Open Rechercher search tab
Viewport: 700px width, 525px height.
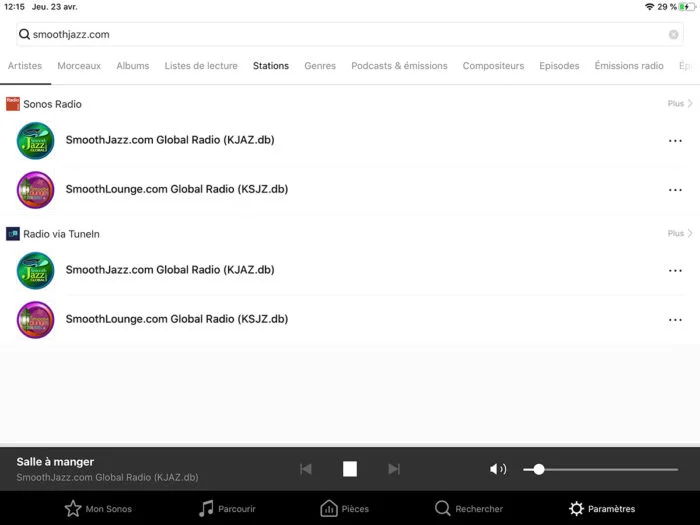click(x=469, y=508)
